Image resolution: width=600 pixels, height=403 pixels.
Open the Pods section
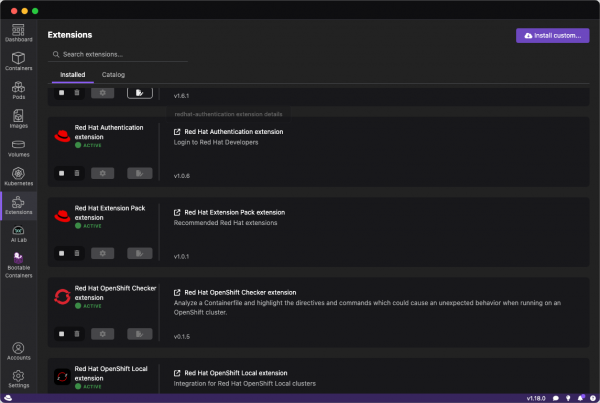tap(18, 90)
